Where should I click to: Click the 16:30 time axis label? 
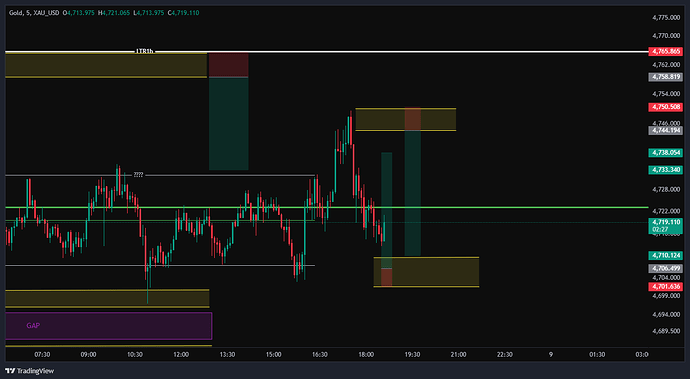tap(319, 354)
